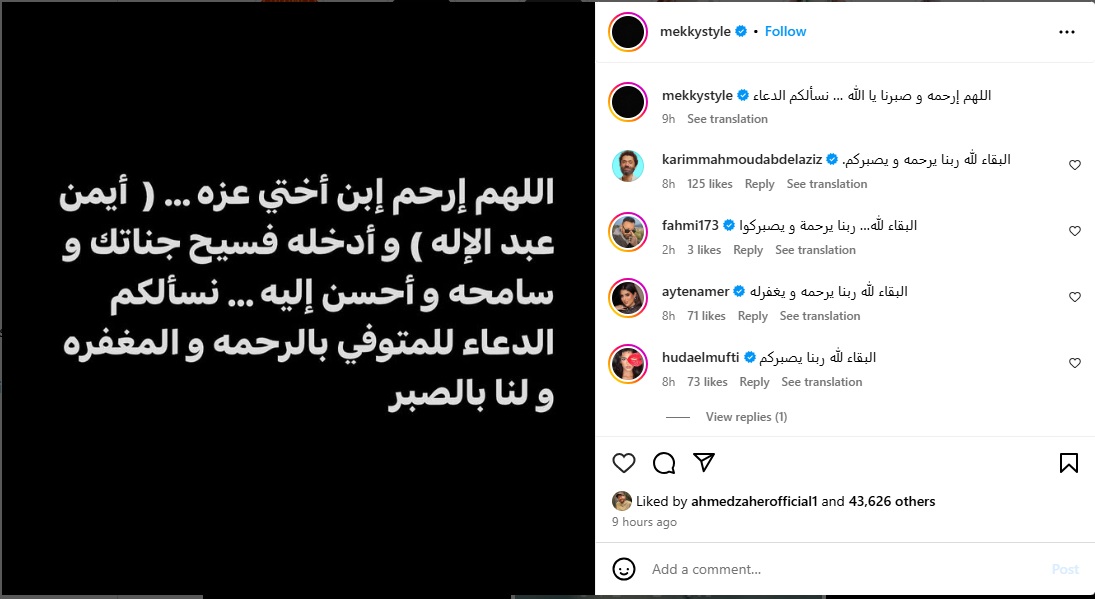The height and width of the screenshot is (599, 1095).
Task: Like karimmahmoudabdelaziz's comment
Action: [1075, 165]
